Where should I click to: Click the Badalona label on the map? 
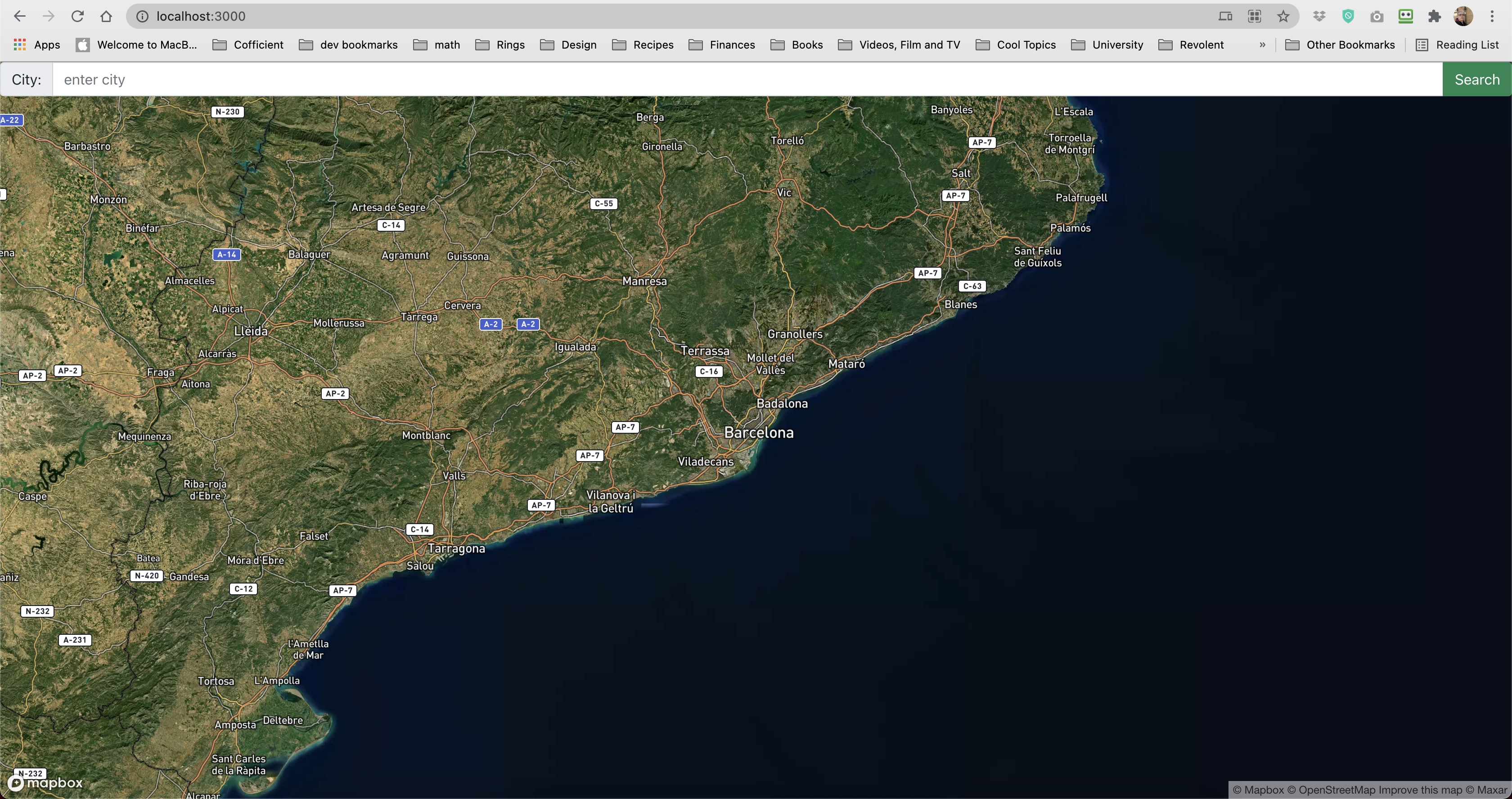click(x=782, y=403)
